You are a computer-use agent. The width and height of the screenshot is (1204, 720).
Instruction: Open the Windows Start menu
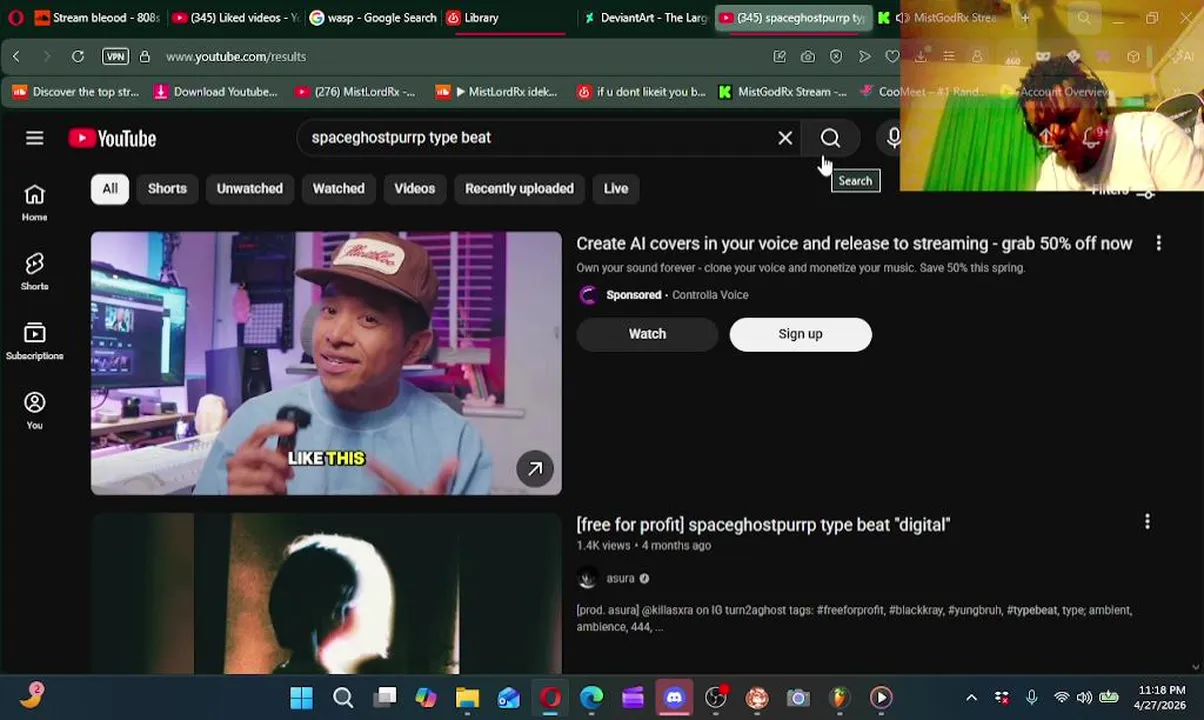(301, 697)
